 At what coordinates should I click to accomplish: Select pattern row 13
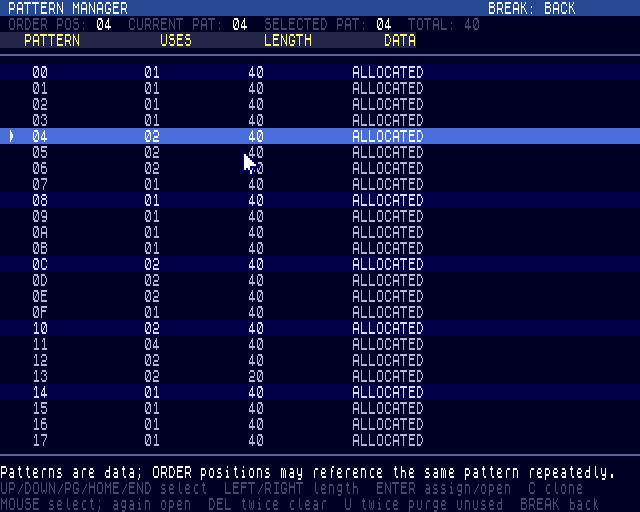click(x=320, y=376)
